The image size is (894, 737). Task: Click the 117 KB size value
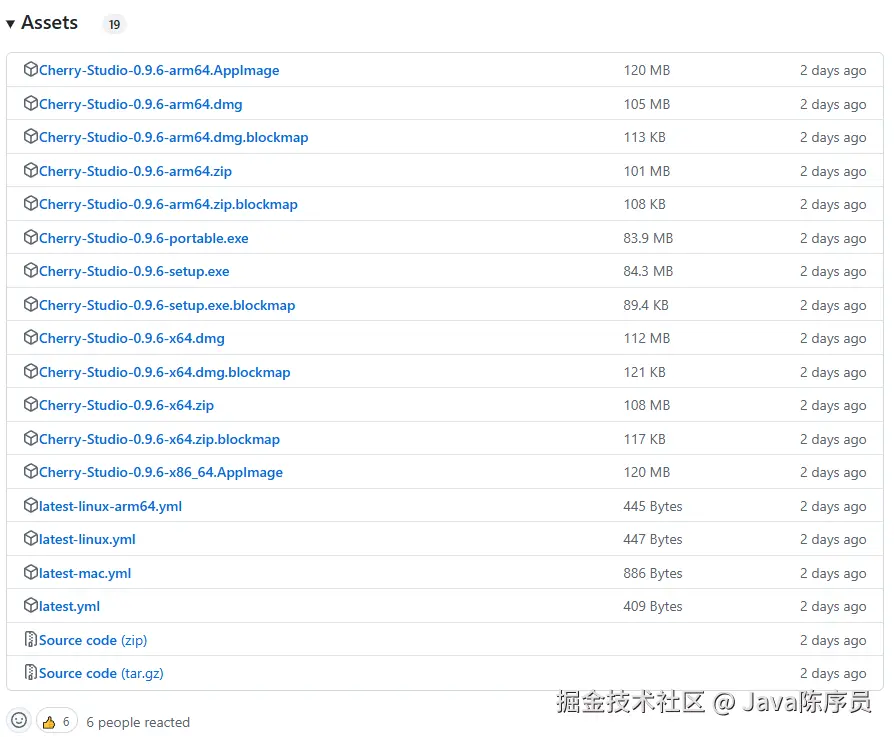tap(644, 439)
